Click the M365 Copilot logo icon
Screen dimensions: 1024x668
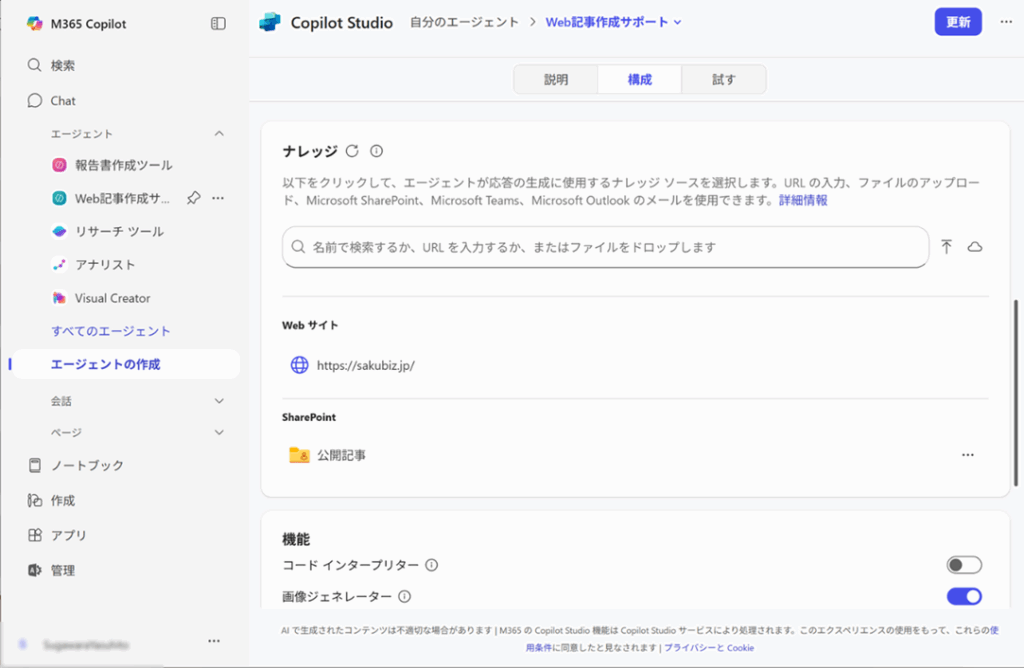click(34, 24)
